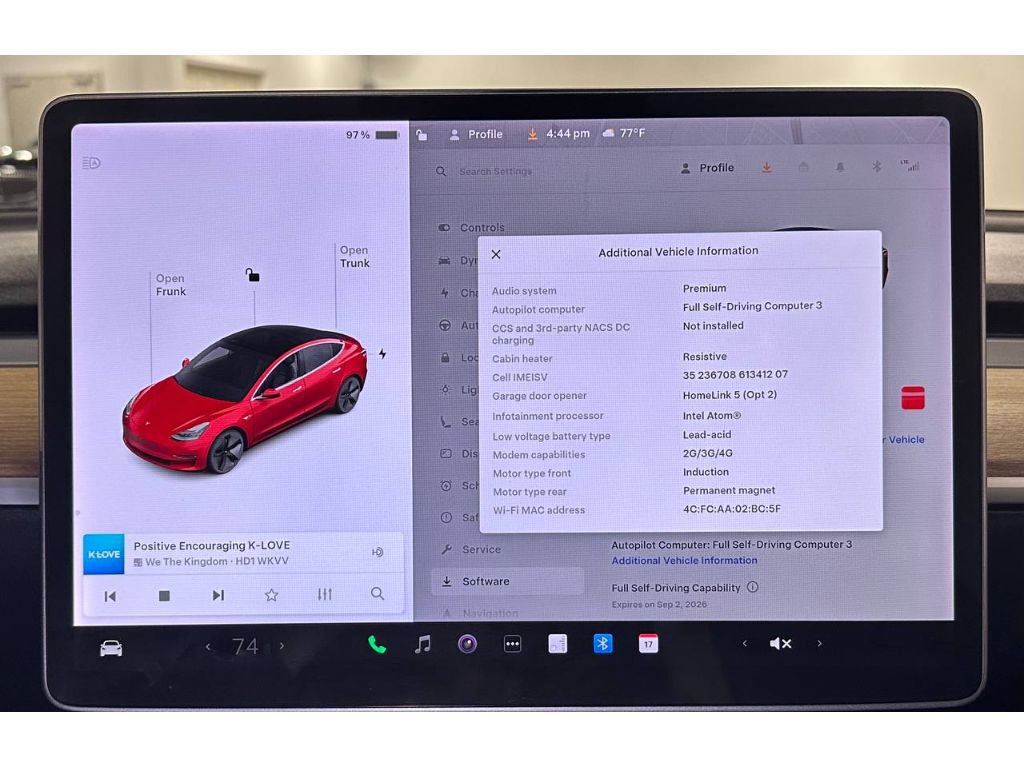1024x768 pixels.
Task: Decrease volume with left arrow
Action: 744,643
